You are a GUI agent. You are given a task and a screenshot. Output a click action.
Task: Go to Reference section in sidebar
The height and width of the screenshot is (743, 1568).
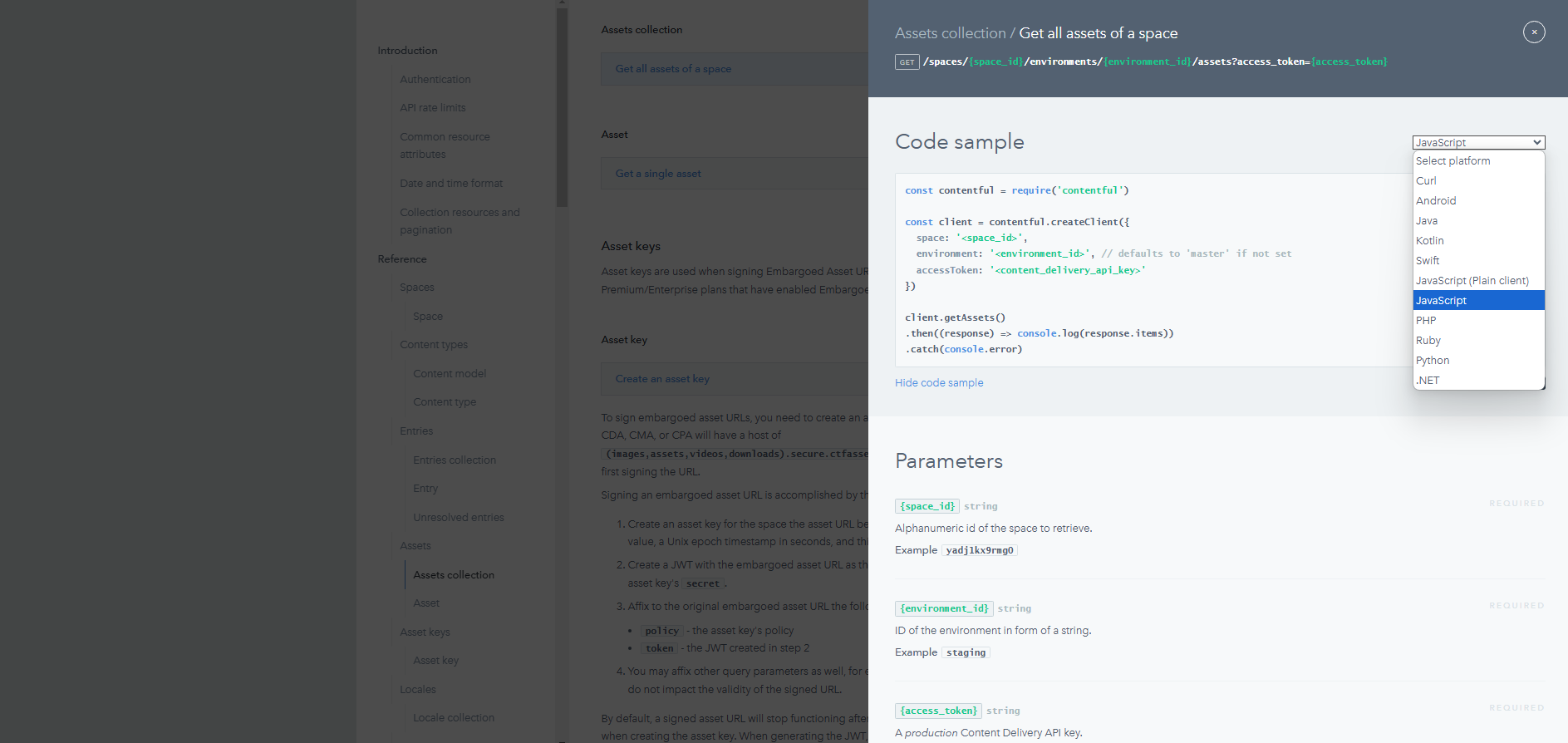tap(402, 259)
